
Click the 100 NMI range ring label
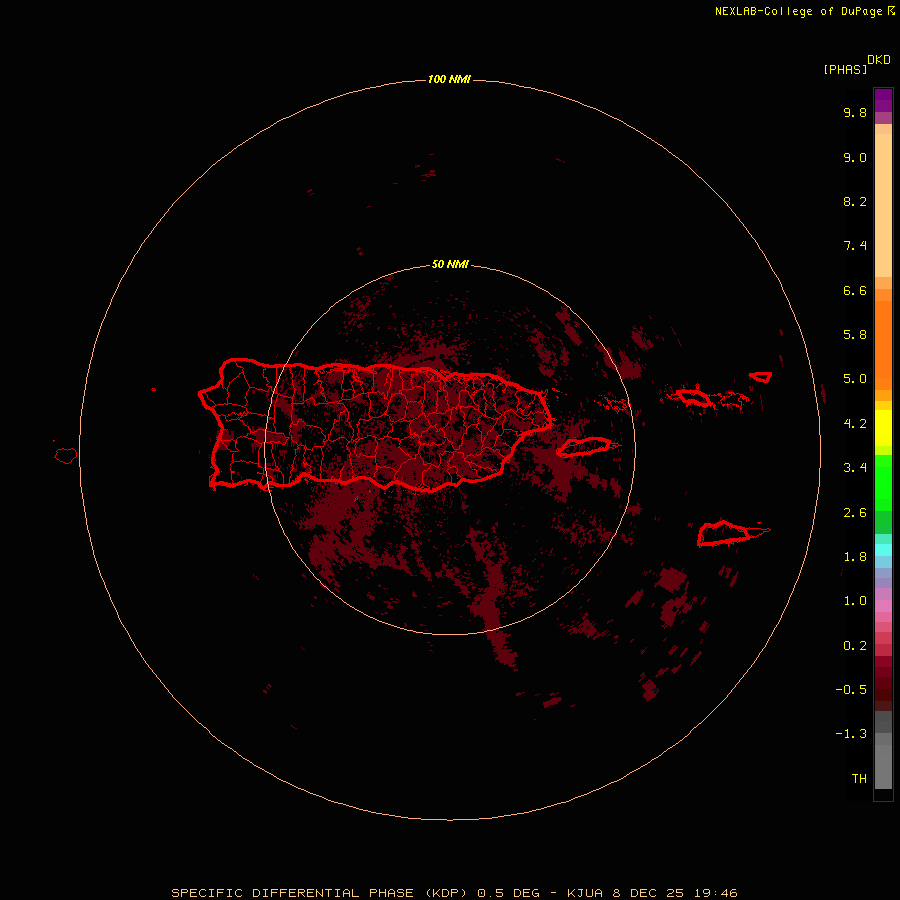click(x=449, y=79)
